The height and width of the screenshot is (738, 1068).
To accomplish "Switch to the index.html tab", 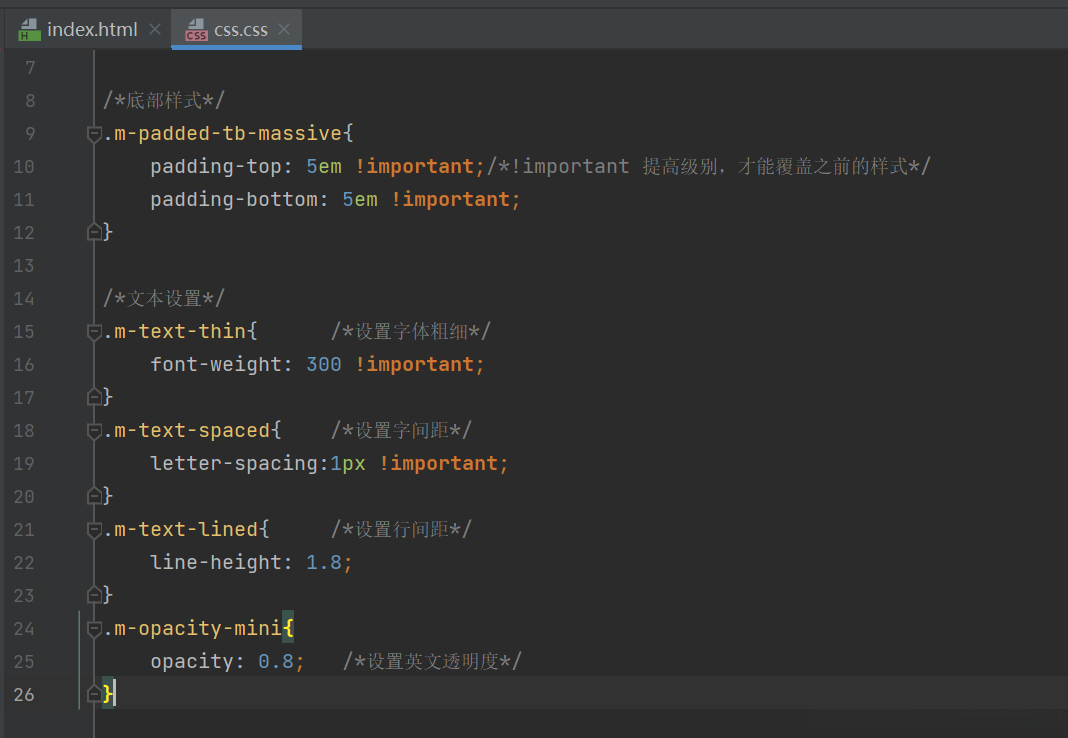I will [92, 29].
